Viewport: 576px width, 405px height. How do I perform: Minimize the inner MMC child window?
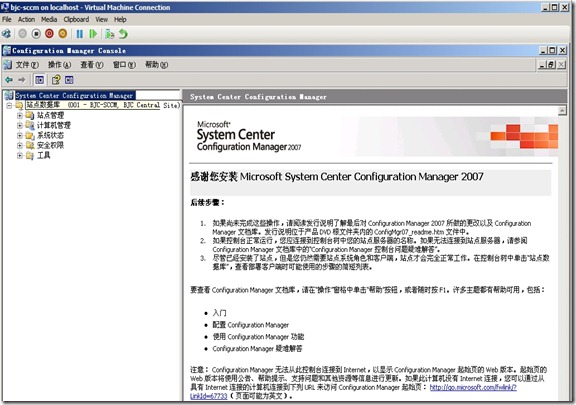click(542, 65)
